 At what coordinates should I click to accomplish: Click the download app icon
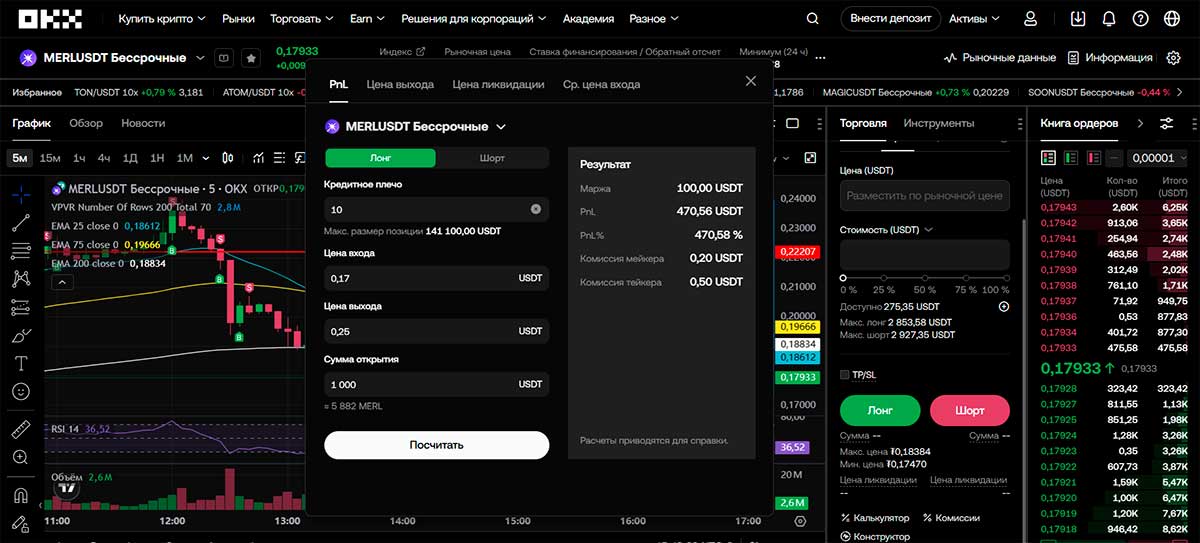point(1078,18)
